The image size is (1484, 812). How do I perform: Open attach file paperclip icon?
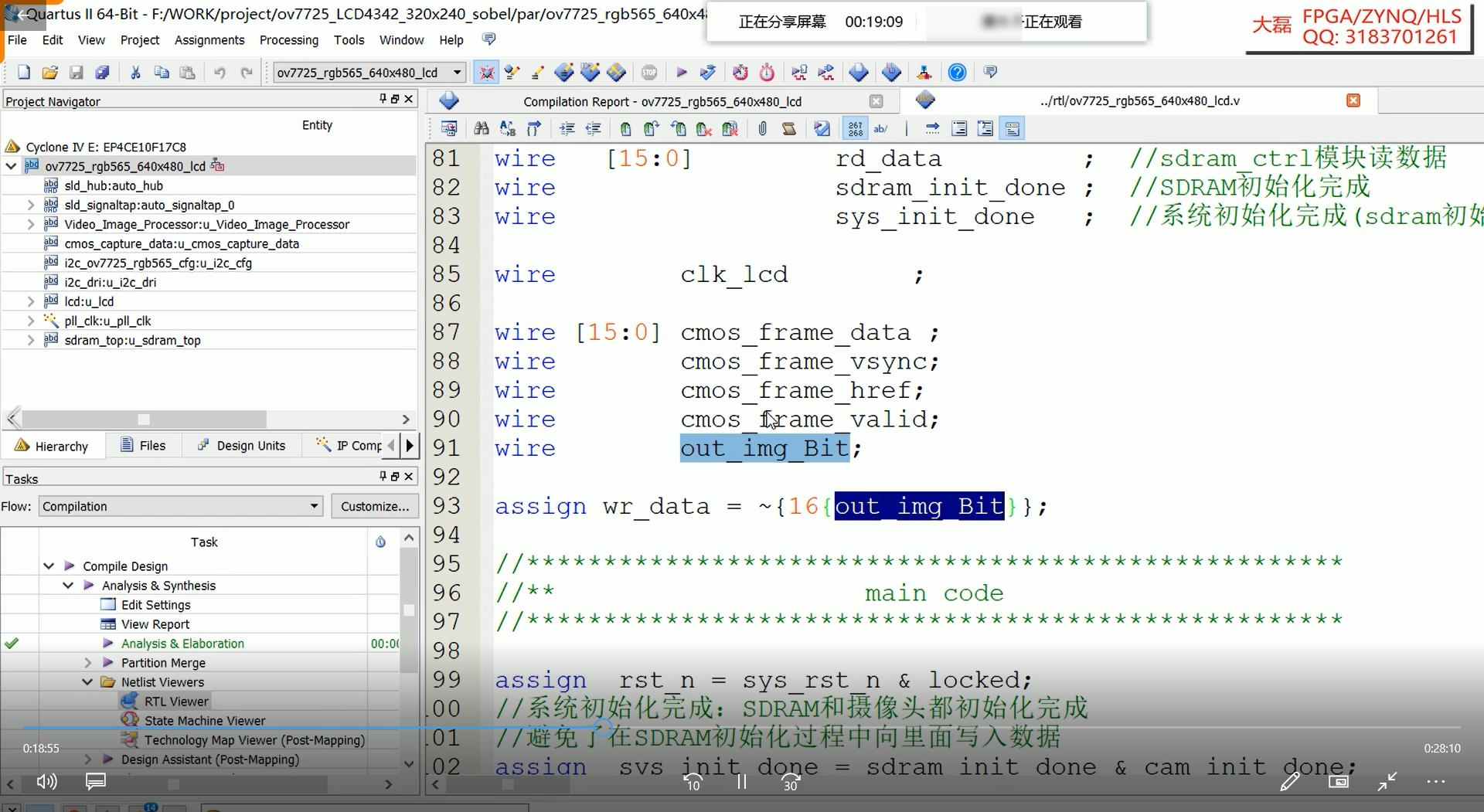tap(763, 129)
